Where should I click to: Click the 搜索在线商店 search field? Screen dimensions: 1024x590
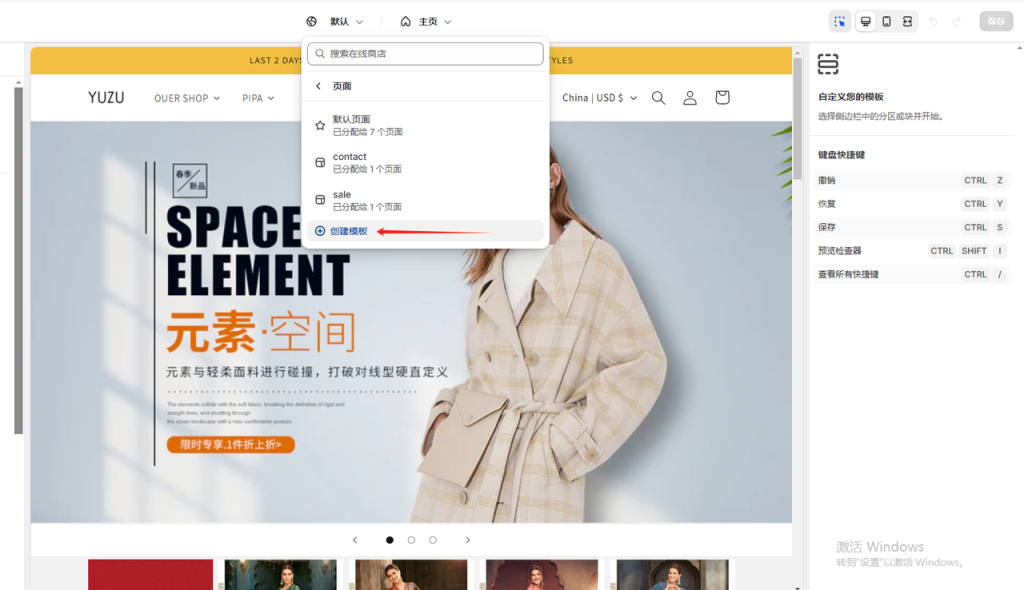pyautogui.click(x=425, y=52)
